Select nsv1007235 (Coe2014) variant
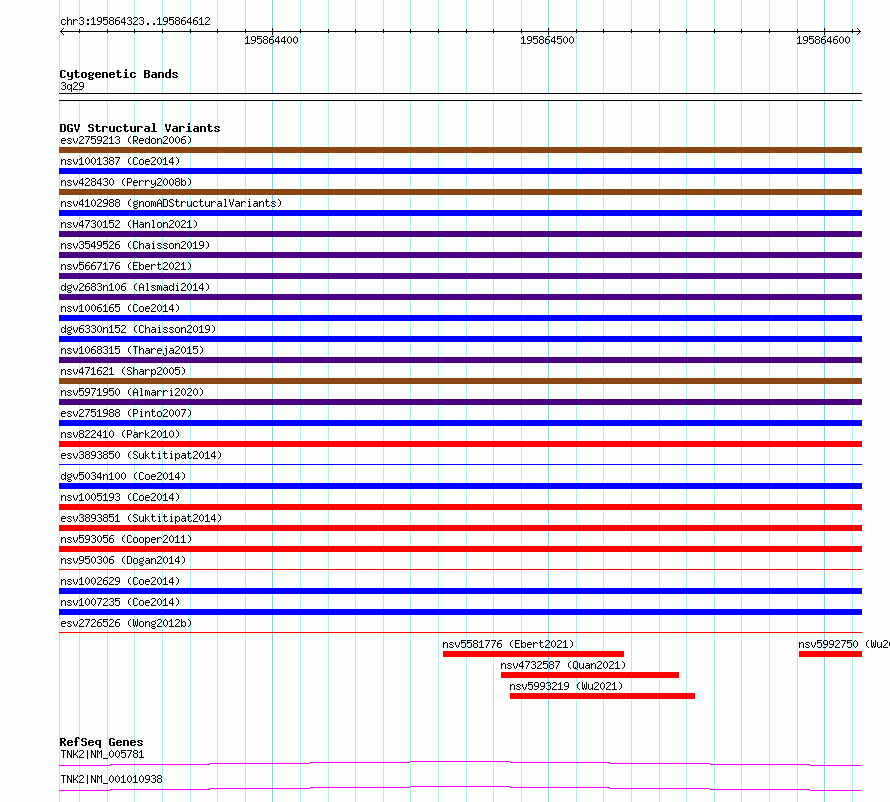The height and width of the screenshot is (802, 890). (x=120, y=602)
